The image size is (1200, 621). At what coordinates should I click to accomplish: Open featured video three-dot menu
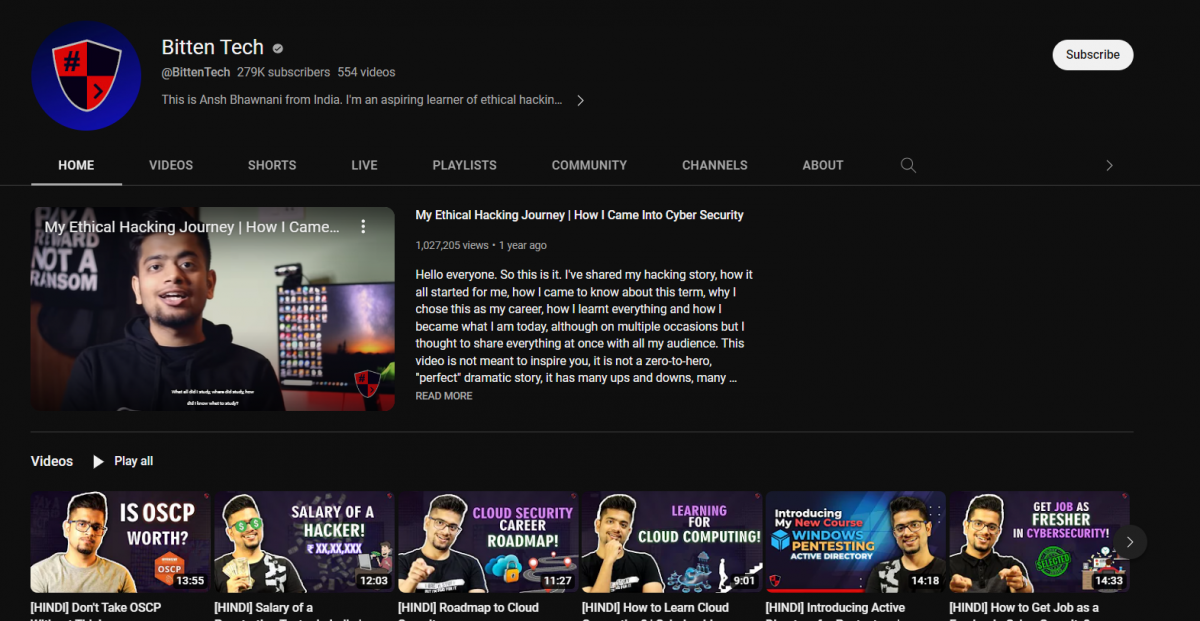[363, 227]
